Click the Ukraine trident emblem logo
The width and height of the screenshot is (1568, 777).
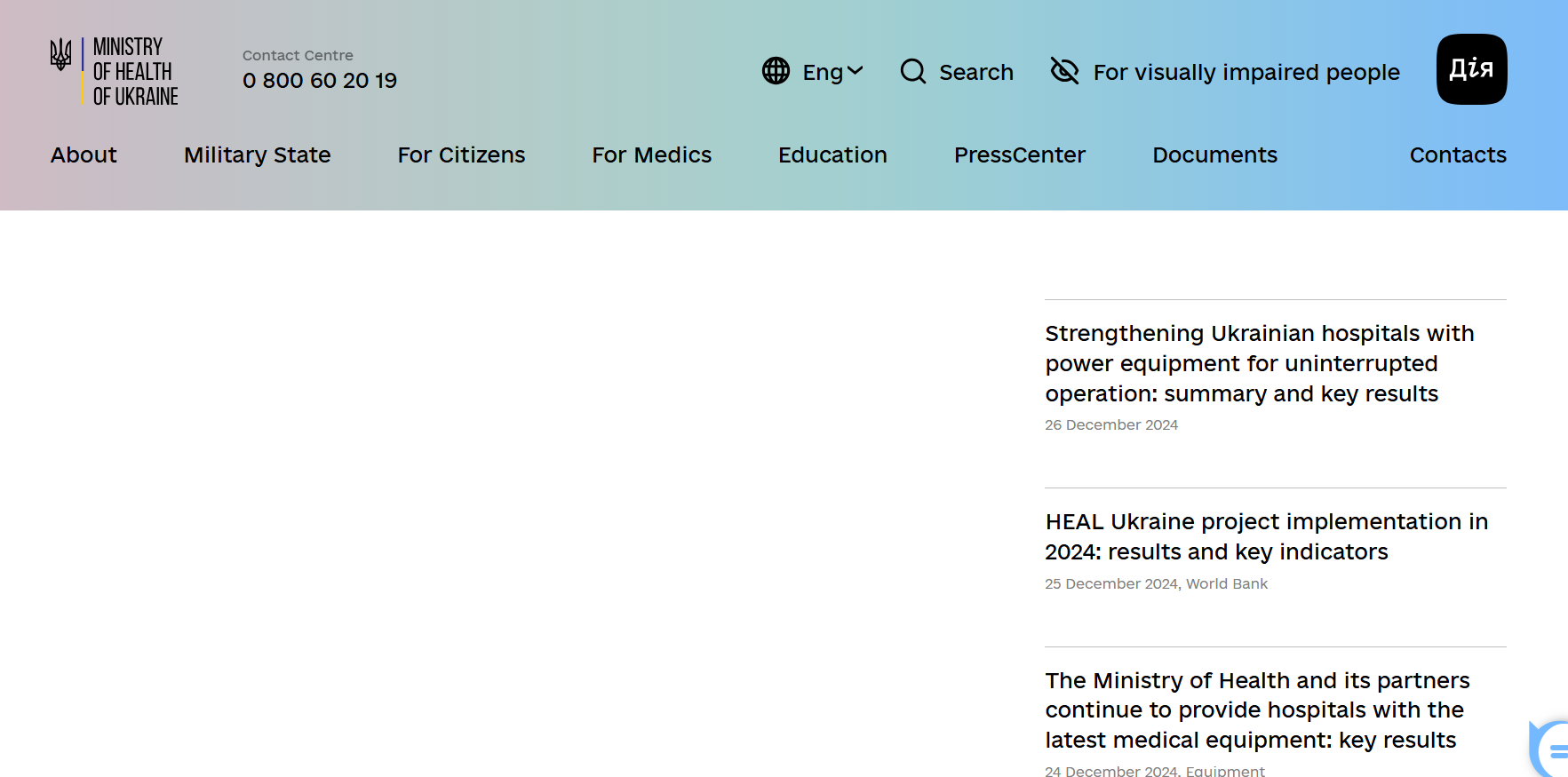click(60, 55)
